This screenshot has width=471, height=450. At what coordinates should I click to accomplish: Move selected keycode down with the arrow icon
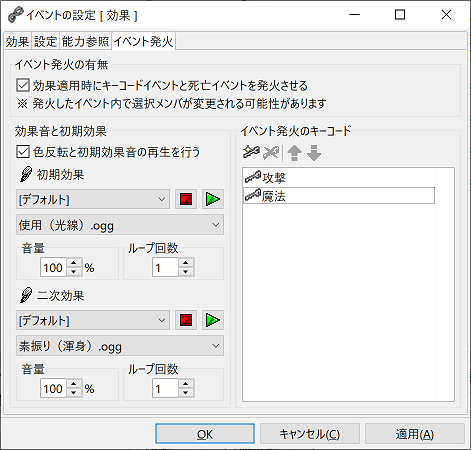(314, 153)
